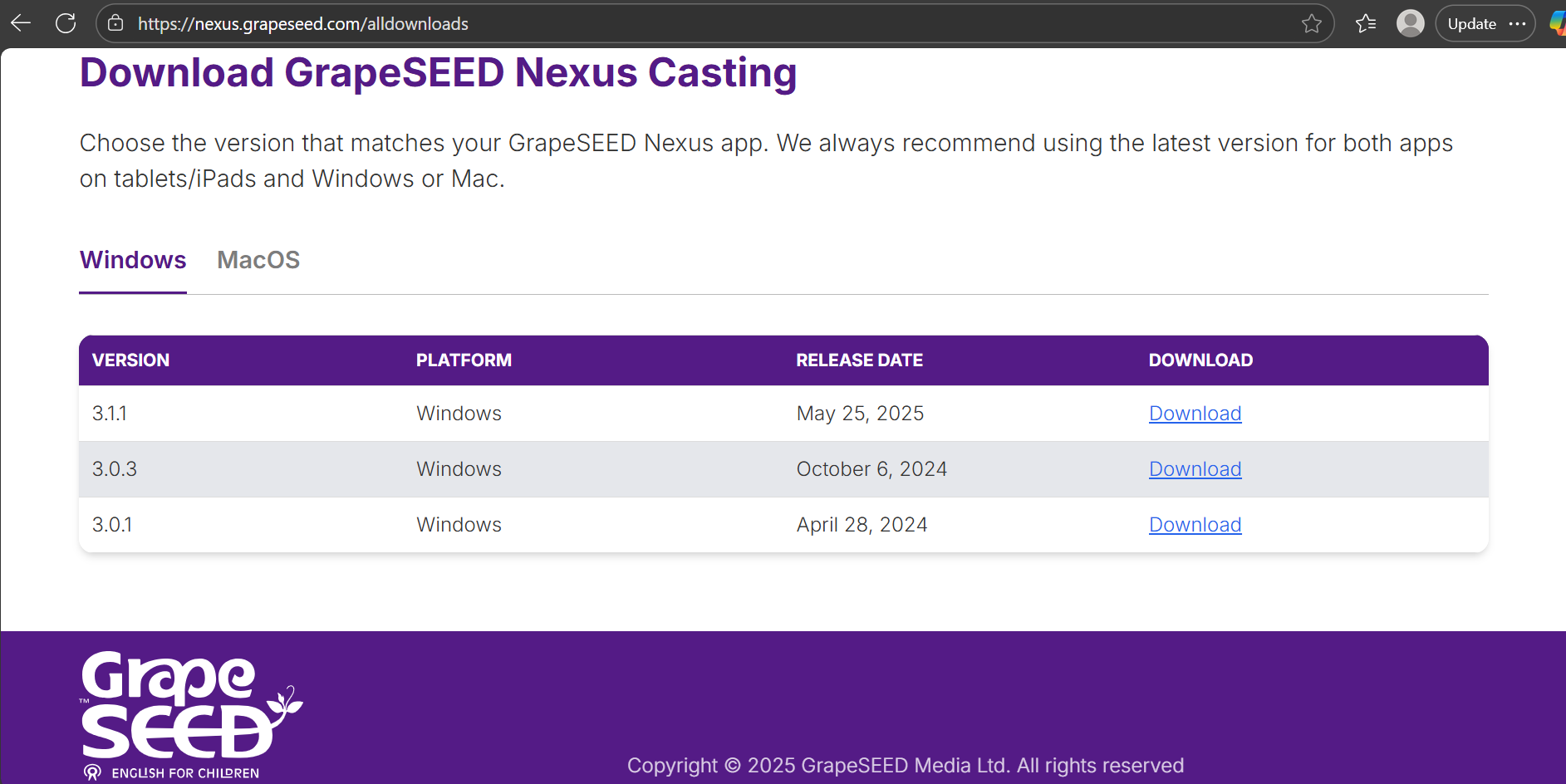Viewport: 1566px width, 784px height.
Task: Click Windows platform cell in 3.0.1 row
Action: (x=459, y=524)
